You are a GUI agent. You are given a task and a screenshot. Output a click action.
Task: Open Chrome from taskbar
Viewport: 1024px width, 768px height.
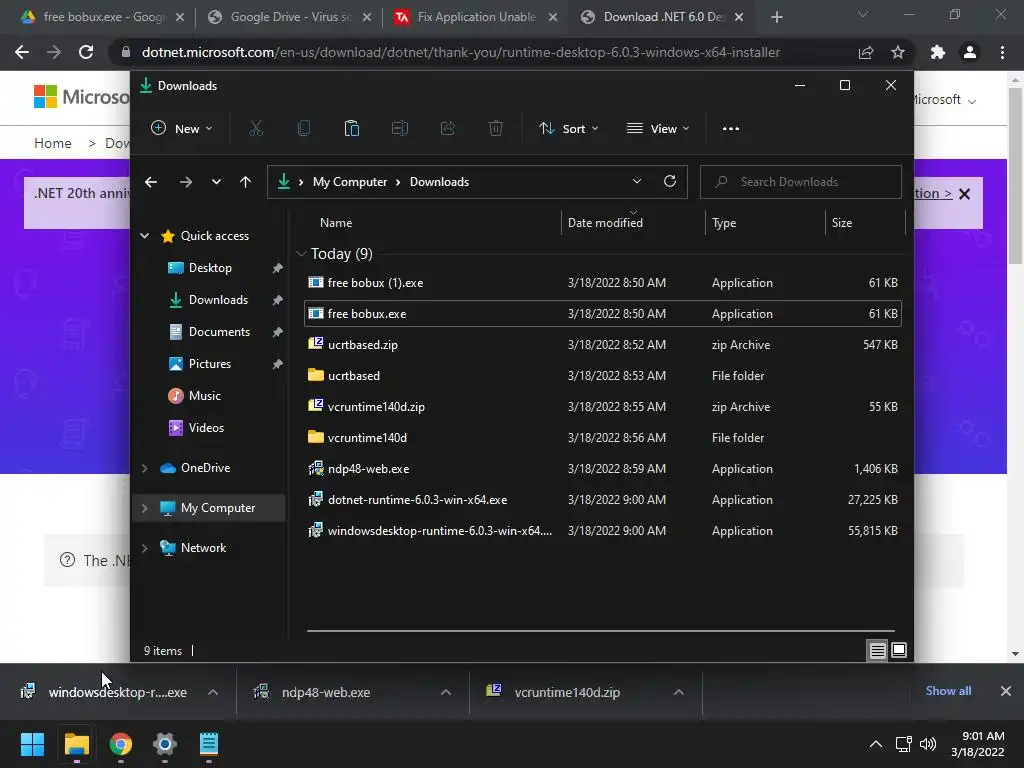click(x=121, y=744)
